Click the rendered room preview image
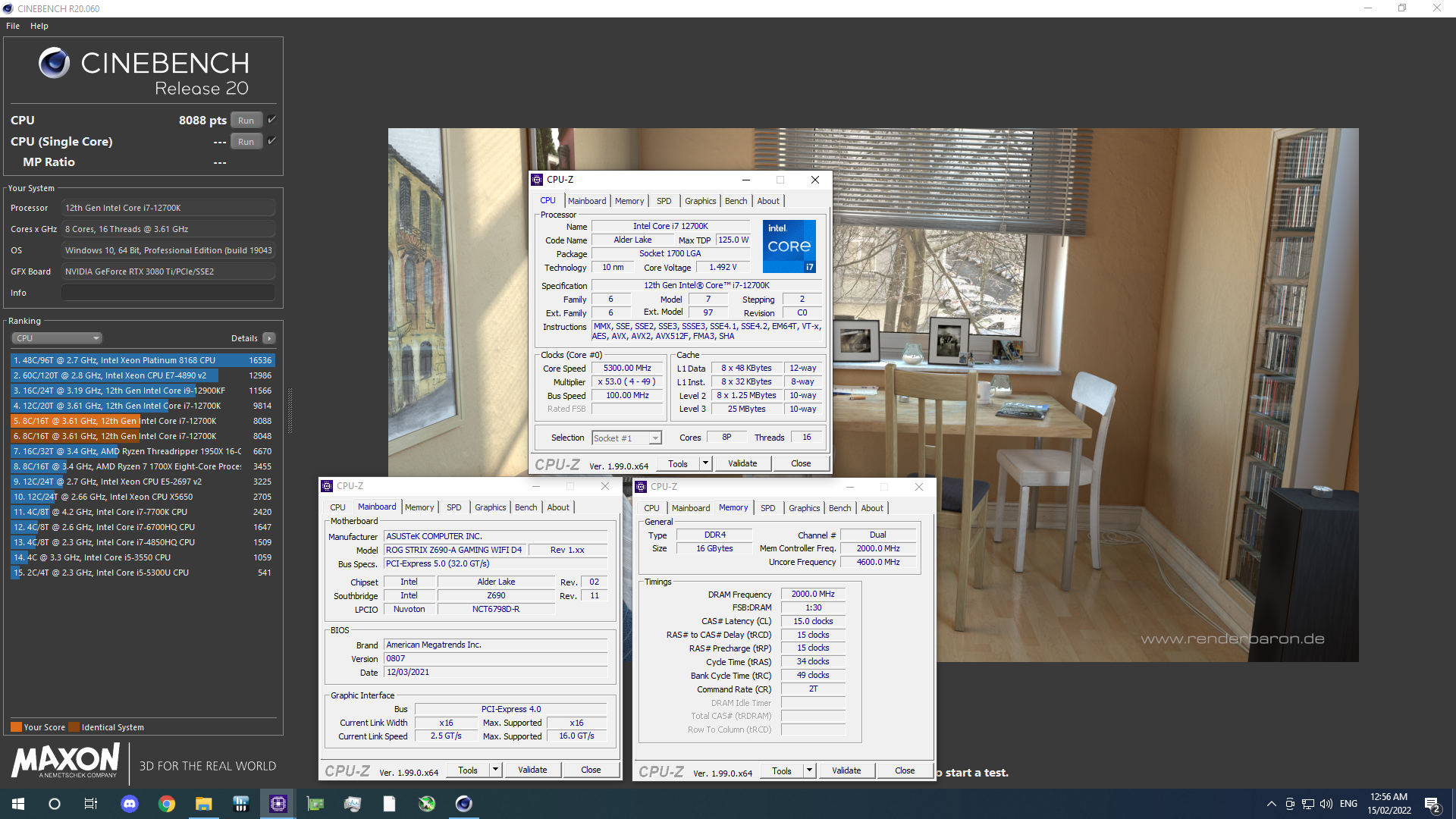The width and height of the screenshot is (1456, 819). click(873, 394)
